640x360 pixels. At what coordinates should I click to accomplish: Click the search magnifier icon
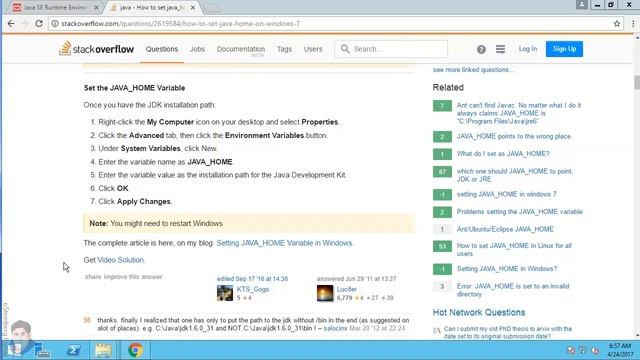click(x=345, y=49)
